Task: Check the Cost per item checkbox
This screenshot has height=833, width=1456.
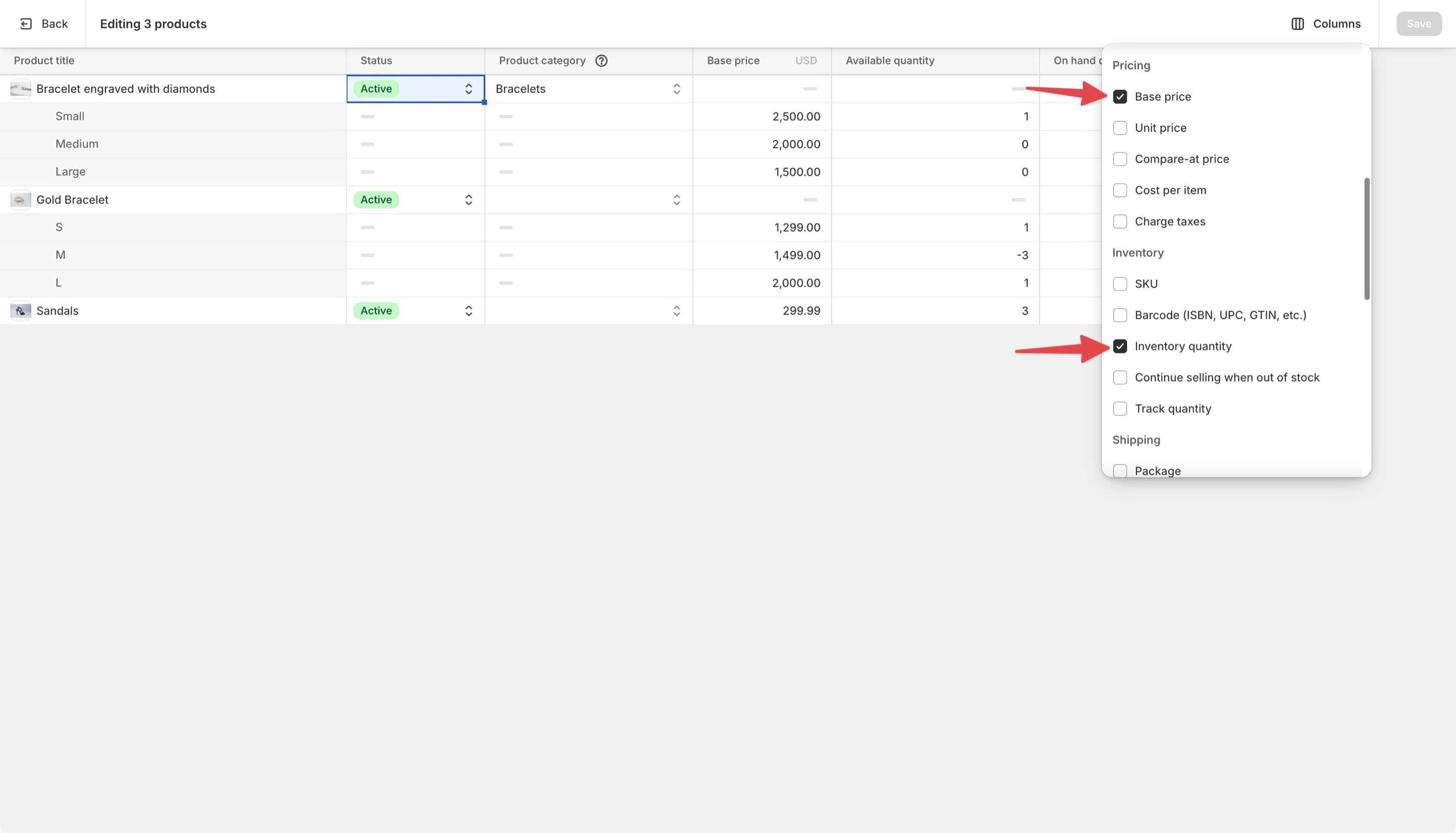Action: click(1120, 190)
